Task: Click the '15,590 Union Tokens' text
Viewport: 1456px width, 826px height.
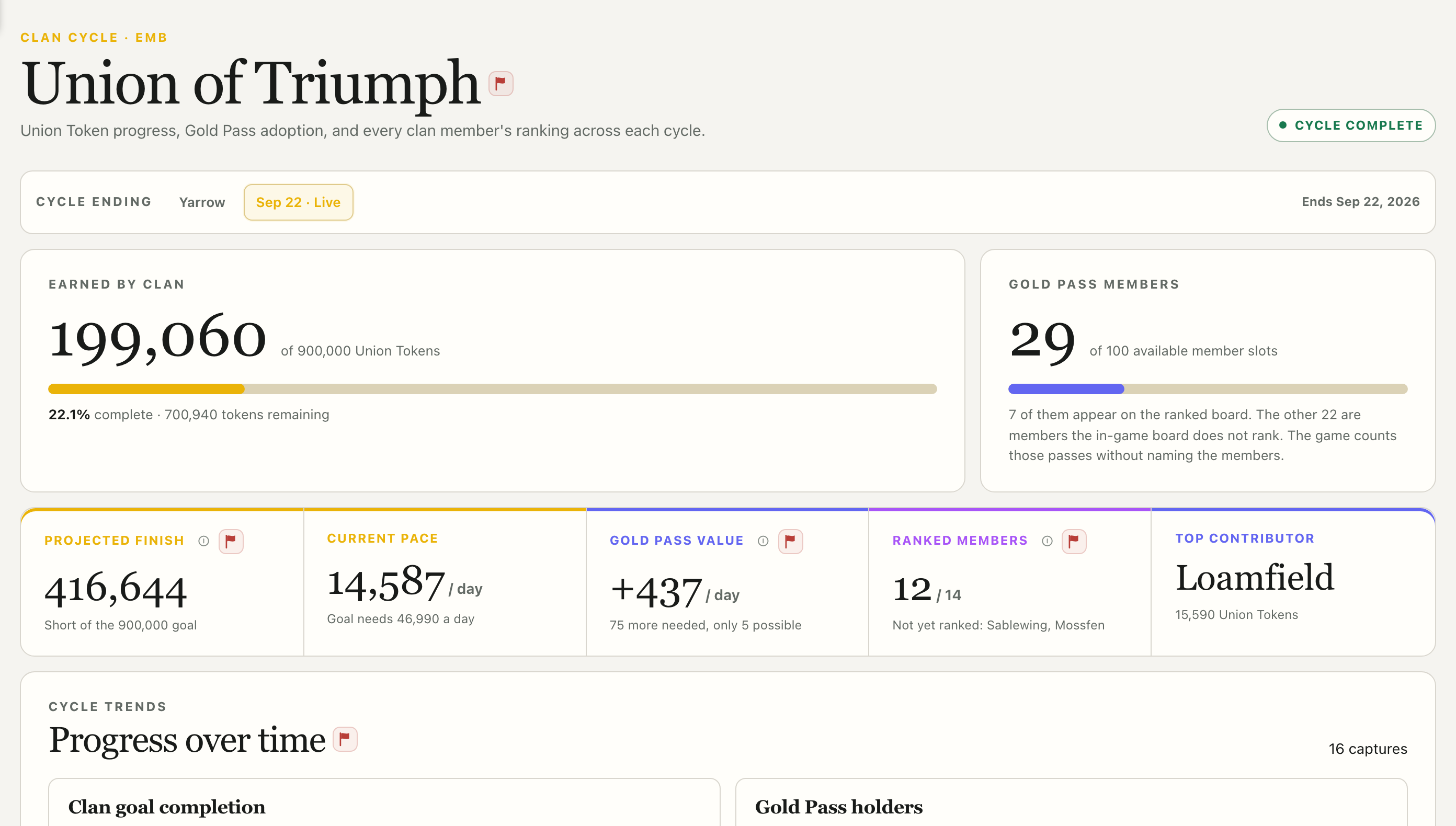Action: coord(1236,614)
